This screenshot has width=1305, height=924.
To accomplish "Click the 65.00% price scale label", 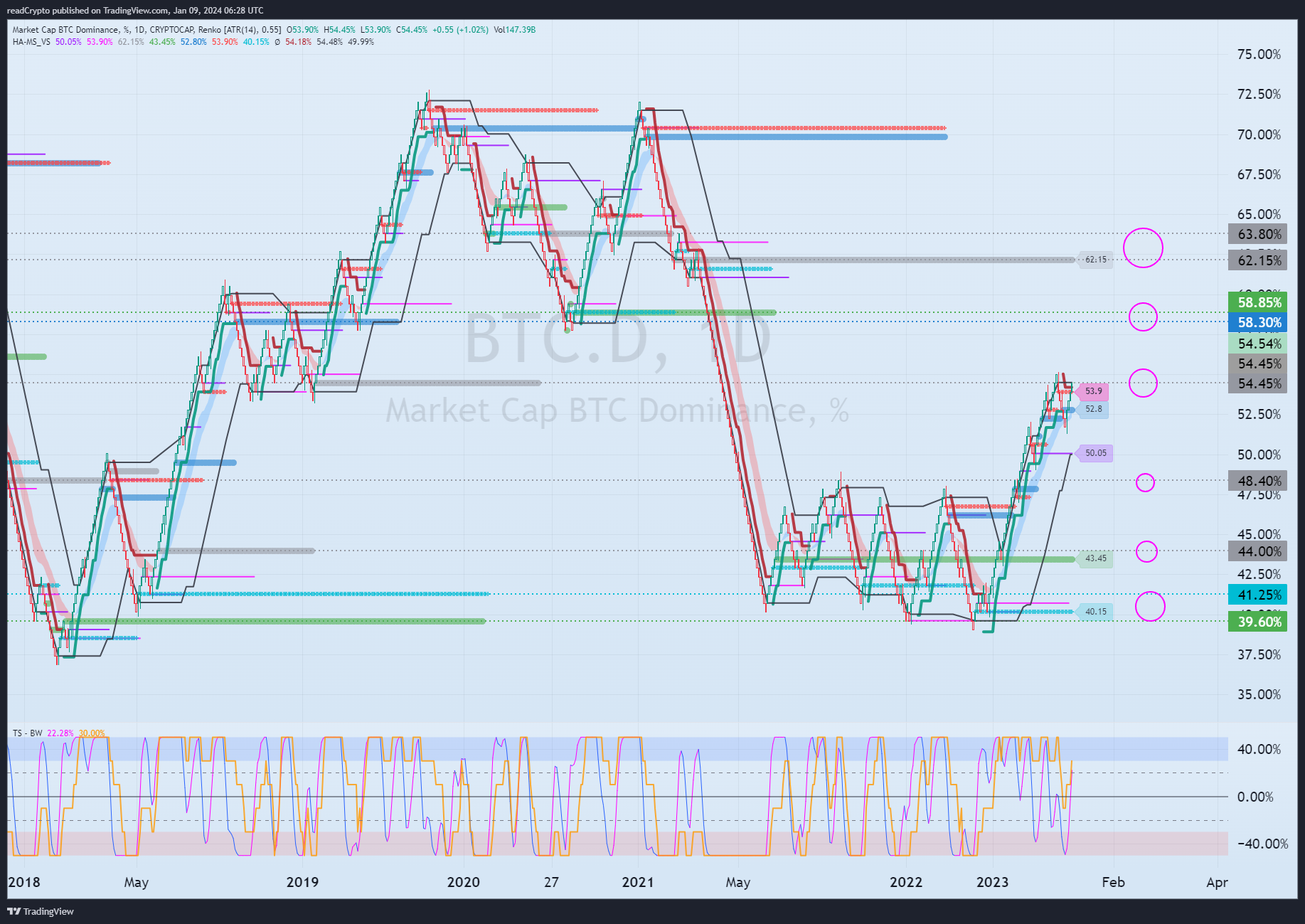I will coord(1259,215).
